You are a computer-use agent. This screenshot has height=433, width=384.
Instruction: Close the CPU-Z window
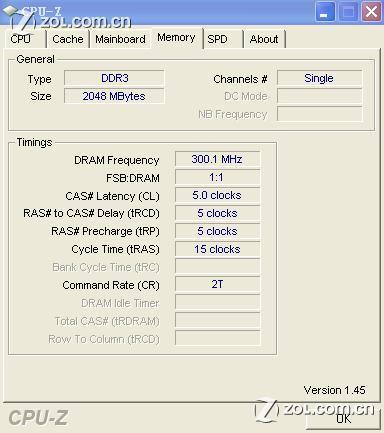coord(371,12)
